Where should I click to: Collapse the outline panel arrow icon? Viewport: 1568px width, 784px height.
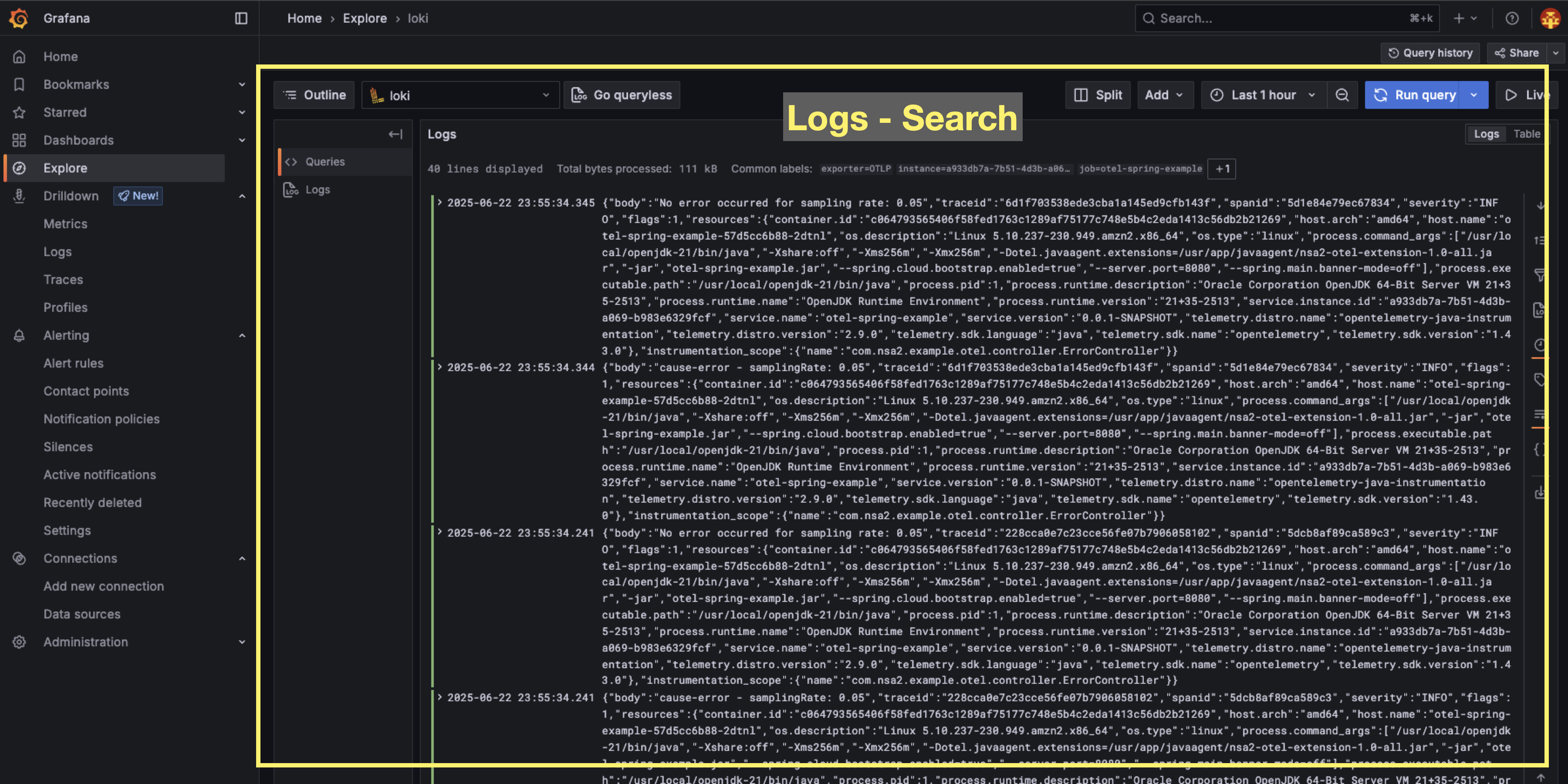(x=395, y=135)
